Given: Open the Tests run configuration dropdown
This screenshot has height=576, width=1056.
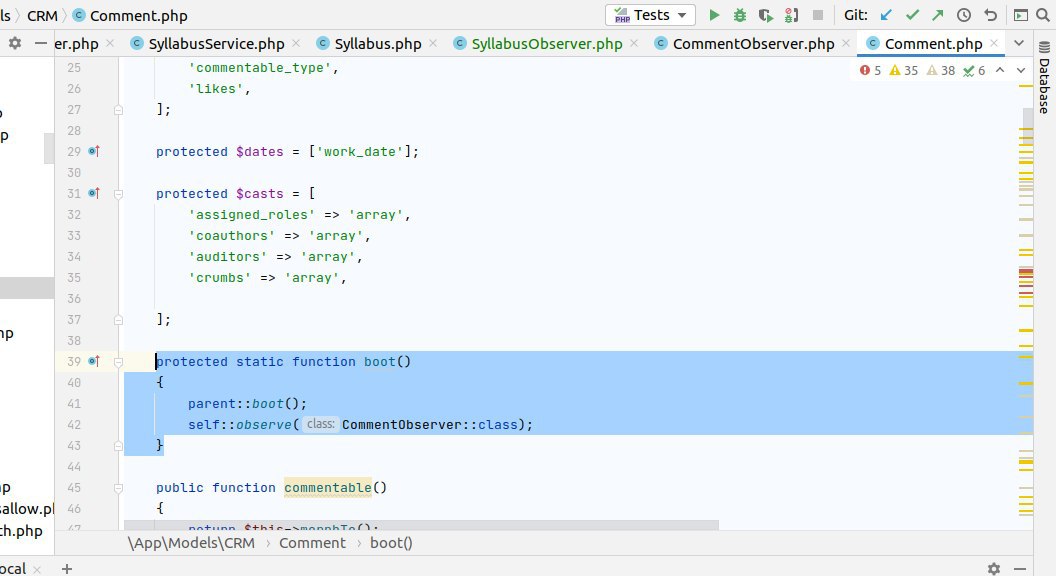Looking at the screenshot, I should pos(651,15).
